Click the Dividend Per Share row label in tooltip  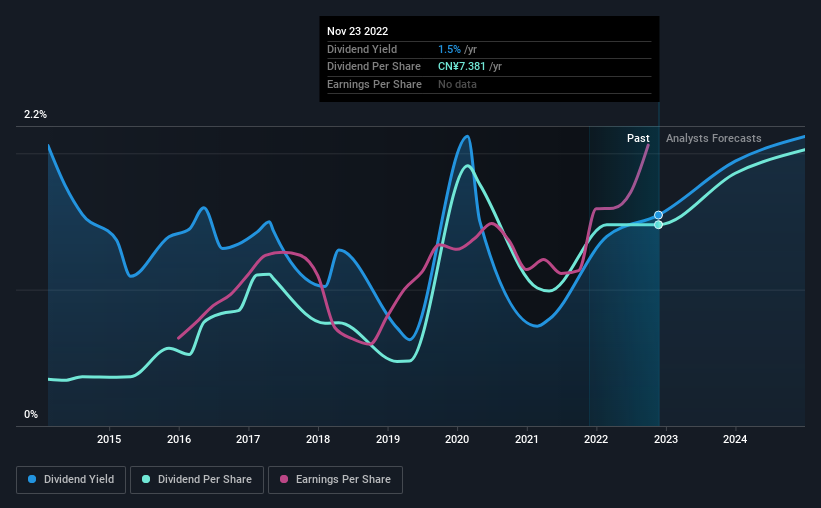coord(374,67)
